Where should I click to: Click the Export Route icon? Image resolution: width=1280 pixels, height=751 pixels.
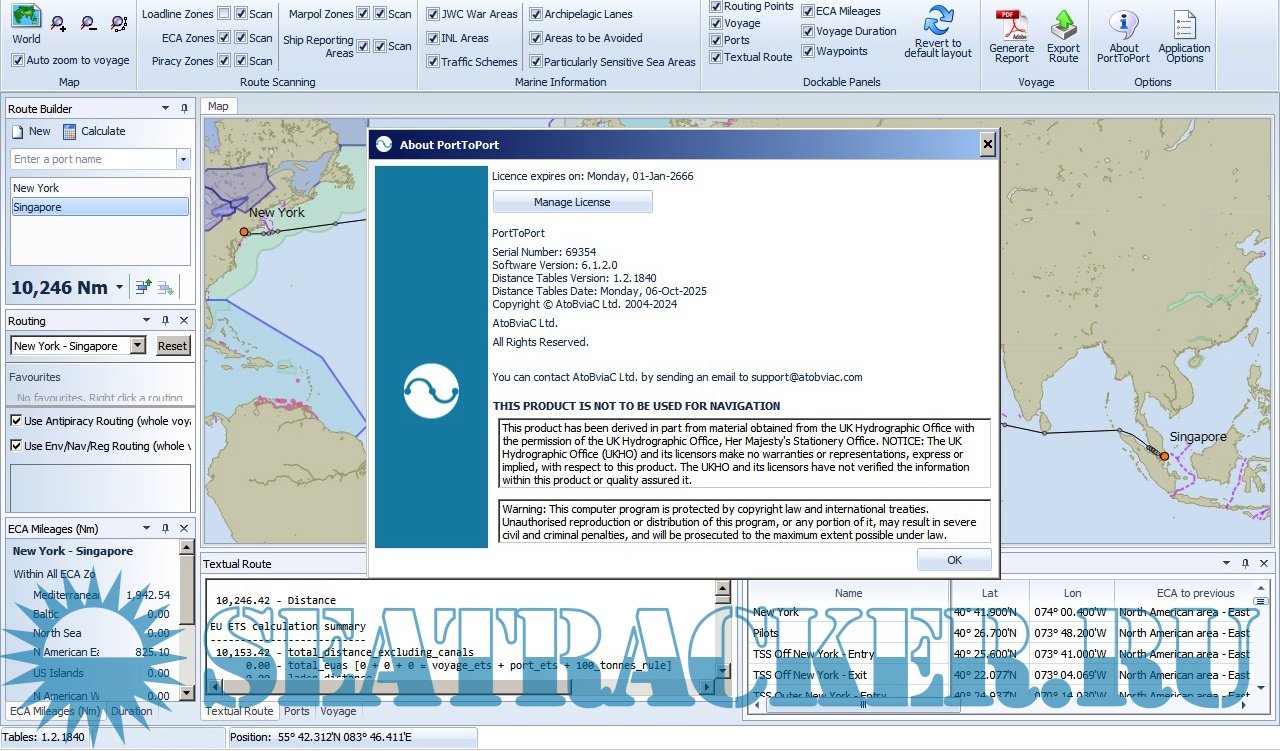[1063, 24]
